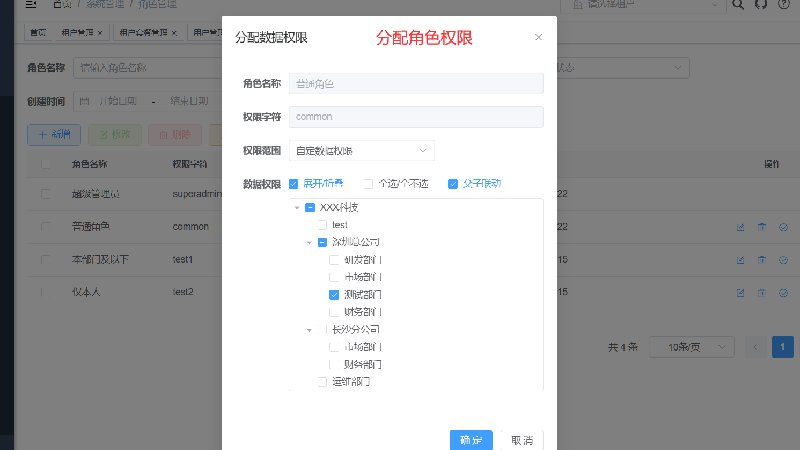Image resolution: width=800 pixels, height=450 pixels.
Task: Click the data-permission check icon in the 普通角色 row
Action: pyautogui.click(x=783, y=227)
